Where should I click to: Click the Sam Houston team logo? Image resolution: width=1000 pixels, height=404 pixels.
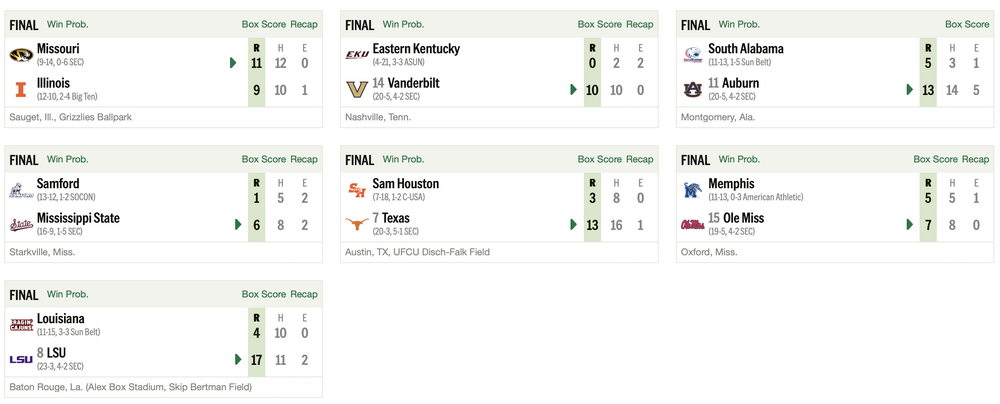357,189
